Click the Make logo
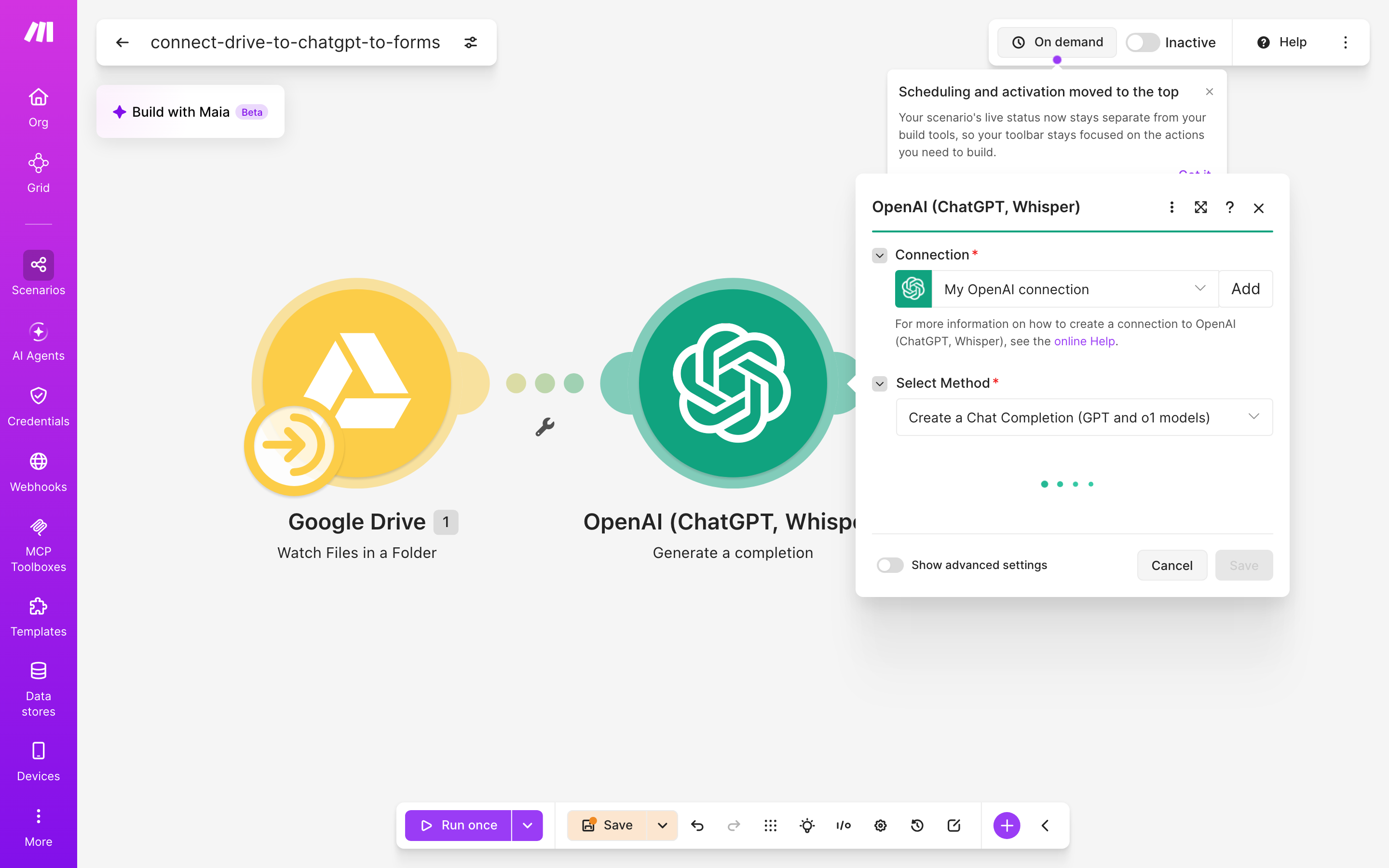1389x868 pixels. tap(39, 32)
